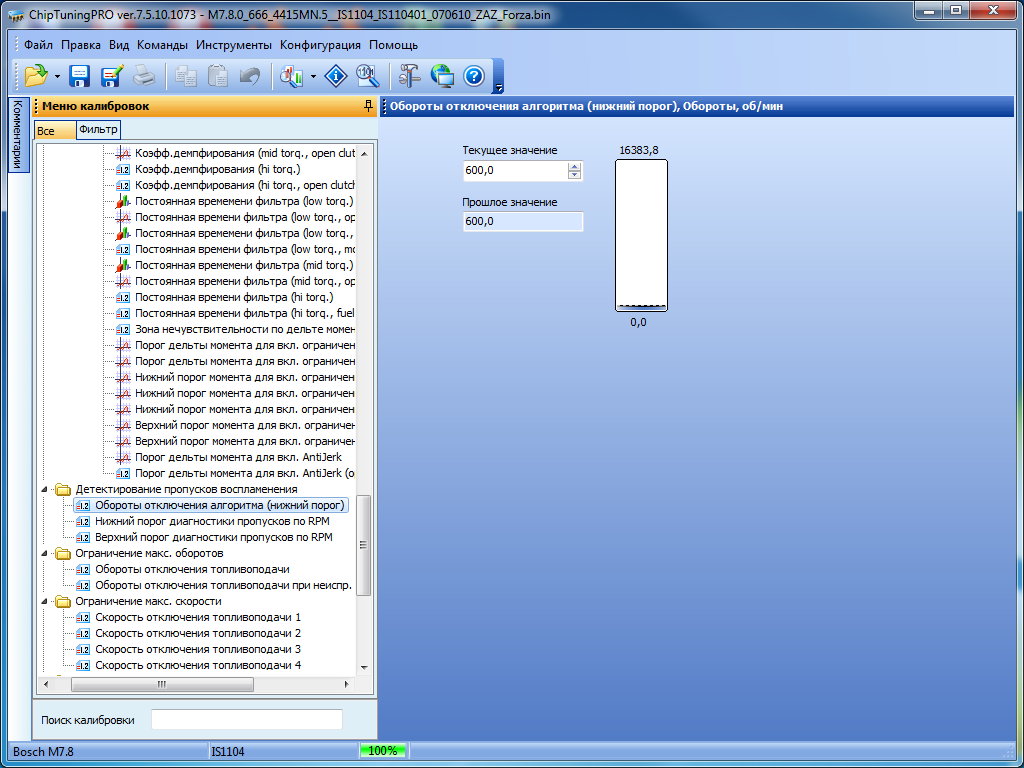Click the open file folder icon
Screen dimensions: 1024x768
[36, 75]
